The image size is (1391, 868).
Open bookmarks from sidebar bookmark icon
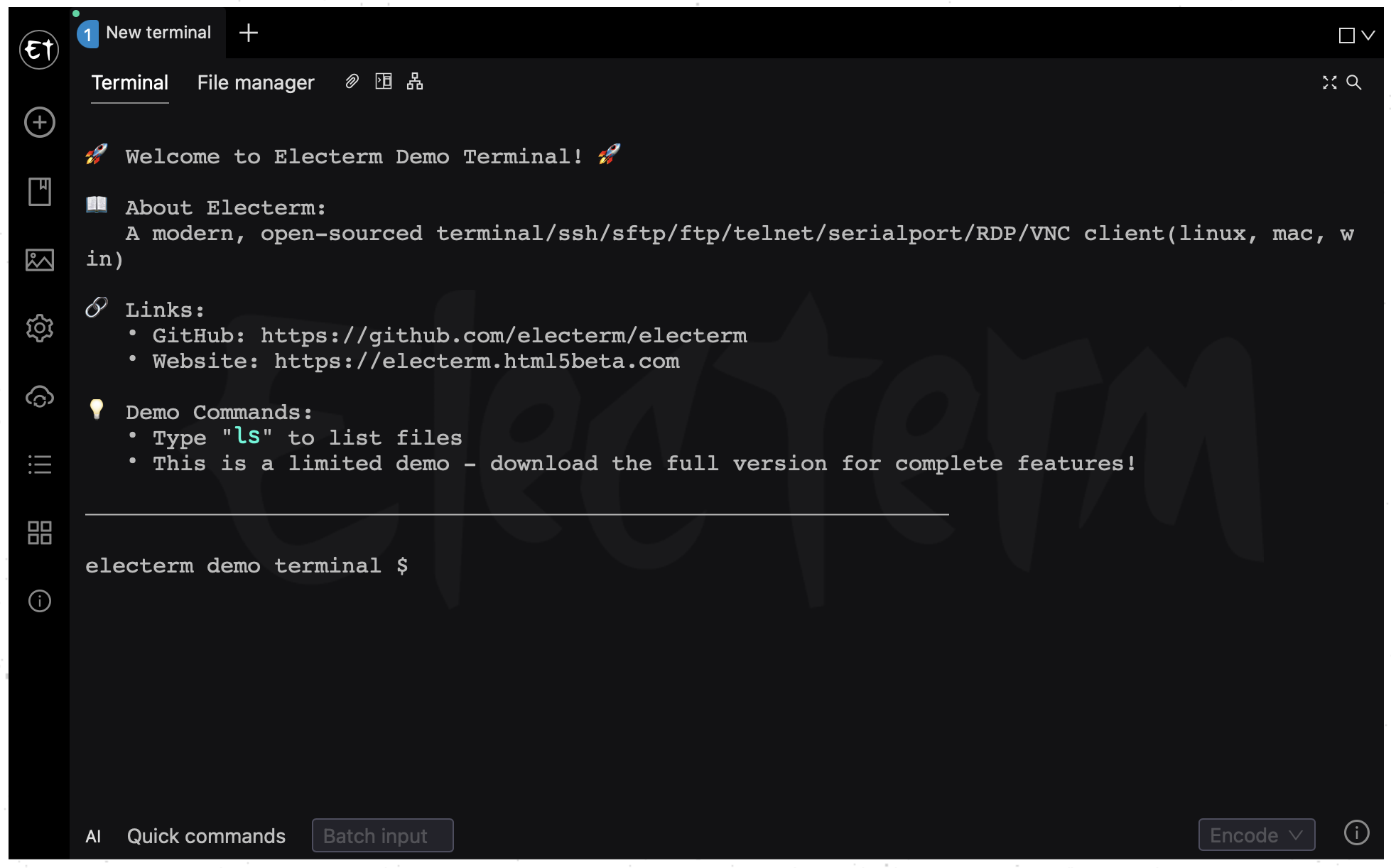(40, 192)
